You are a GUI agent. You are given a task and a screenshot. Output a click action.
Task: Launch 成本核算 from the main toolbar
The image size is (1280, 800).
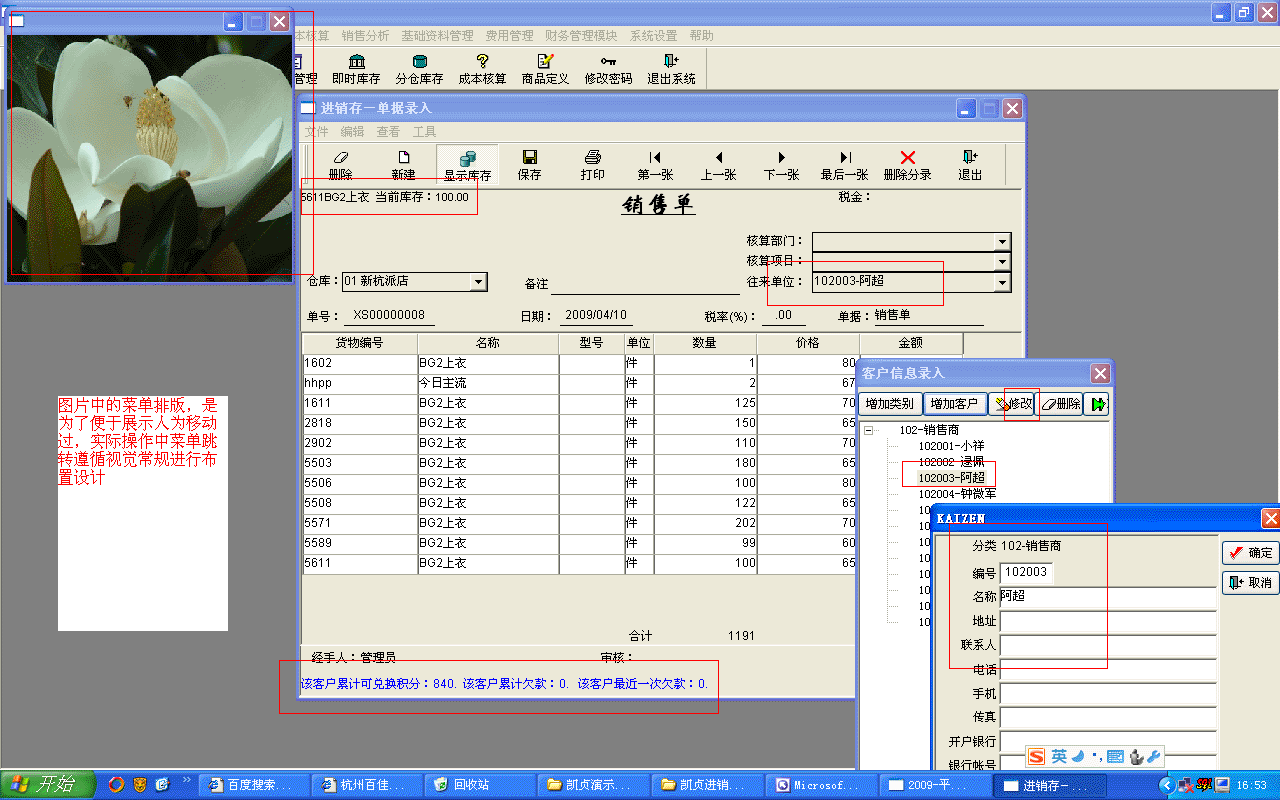pyautogui.click(x=482, y=69)
